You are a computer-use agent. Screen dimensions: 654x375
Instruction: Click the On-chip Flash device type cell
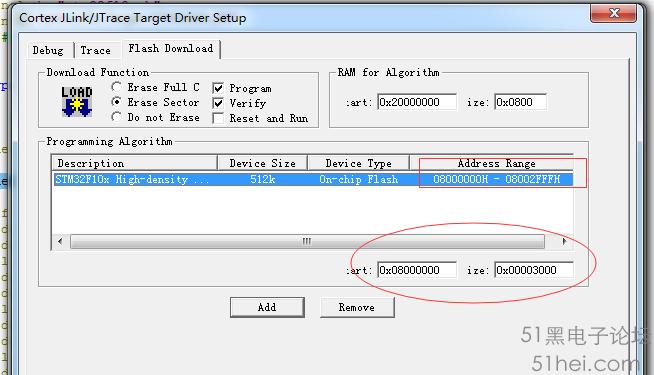tap(359, 179)
